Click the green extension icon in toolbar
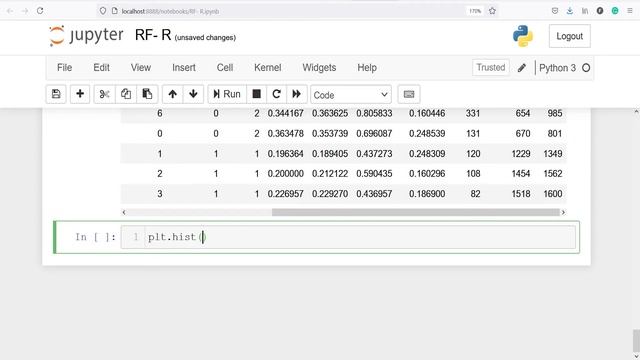The height and width of the screenshot is (360, 640). point(615,11)
